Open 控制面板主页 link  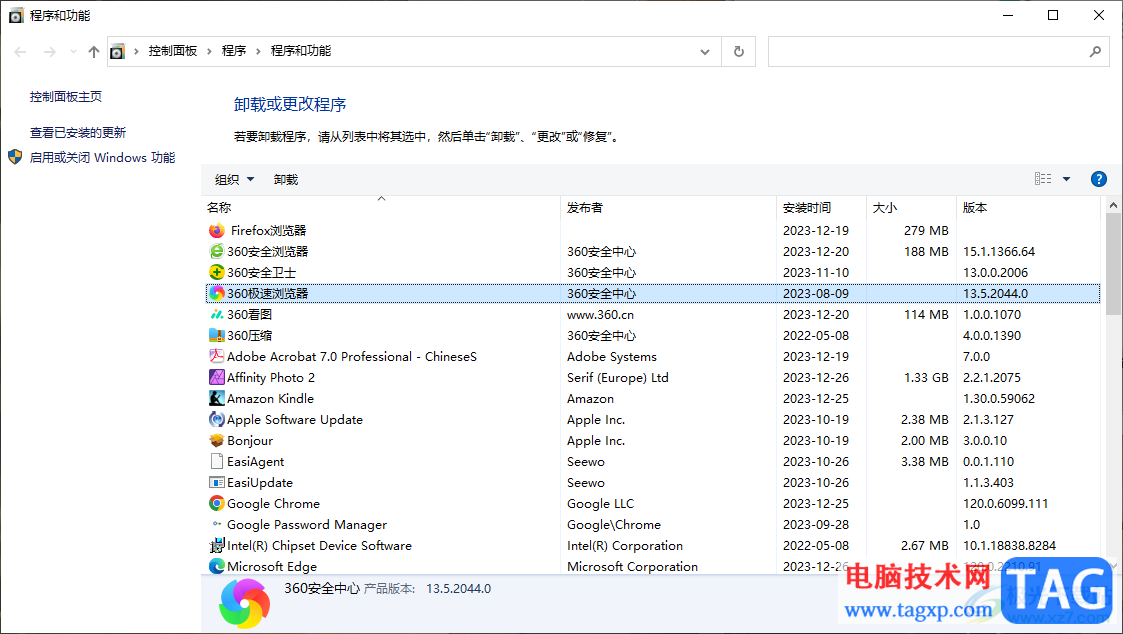coord(66,97)
